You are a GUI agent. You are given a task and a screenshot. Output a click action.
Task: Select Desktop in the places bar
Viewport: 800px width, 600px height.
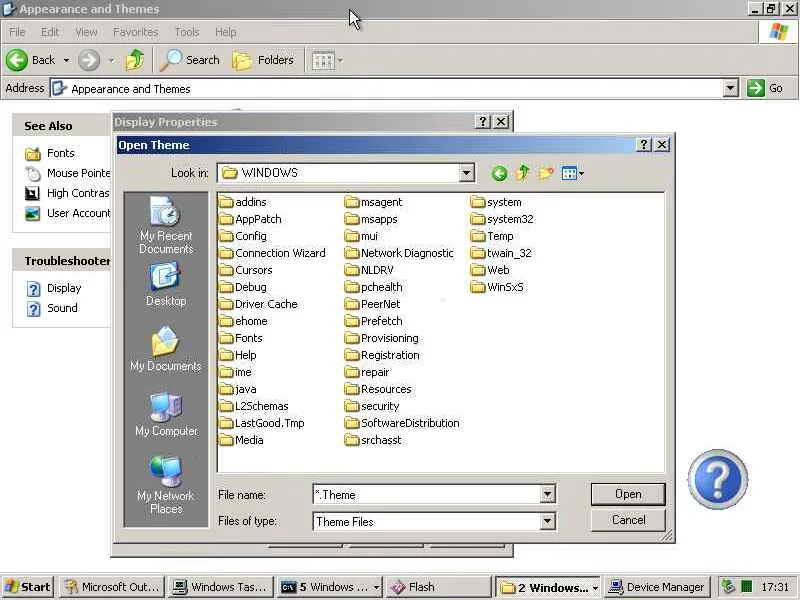point(166,284)
